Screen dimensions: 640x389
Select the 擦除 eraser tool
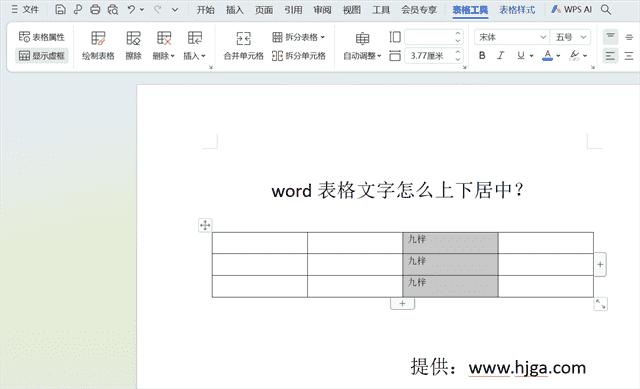click(x=133, y=45)
